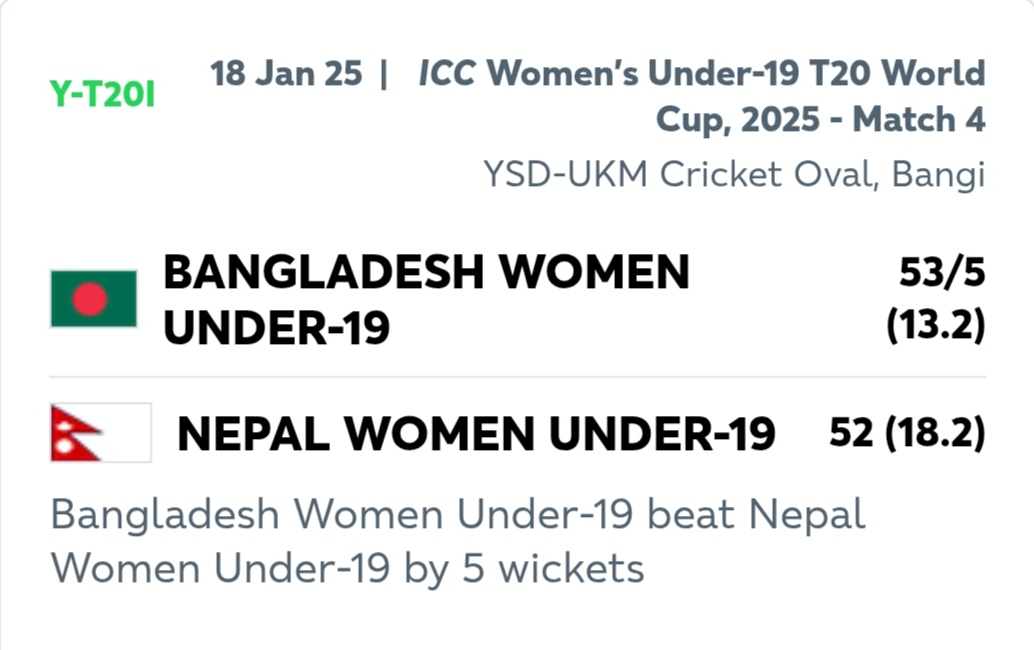This screenshot has height=650, width=1034.
Task: Click the divider line between teams
Action: (x=518, y=377)
